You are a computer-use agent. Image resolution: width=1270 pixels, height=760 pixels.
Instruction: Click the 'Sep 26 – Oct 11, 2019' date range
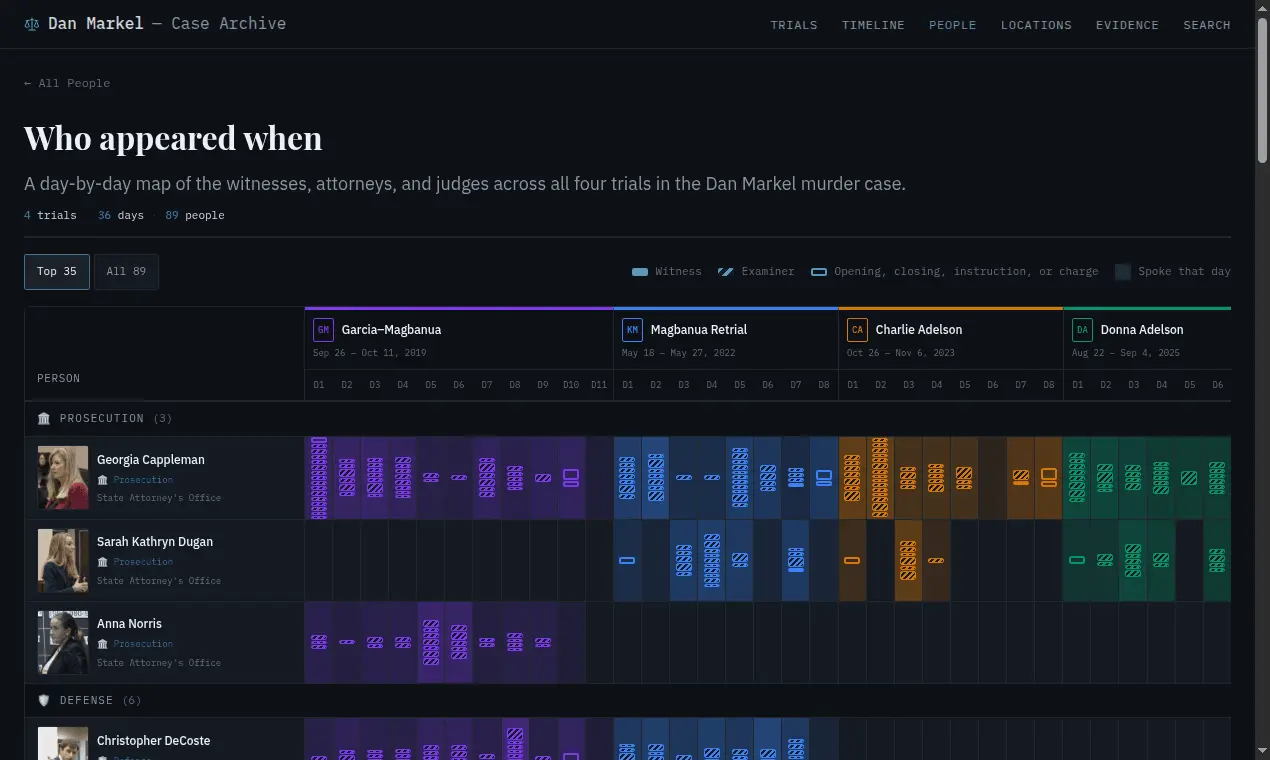click(x=370, y=353)
